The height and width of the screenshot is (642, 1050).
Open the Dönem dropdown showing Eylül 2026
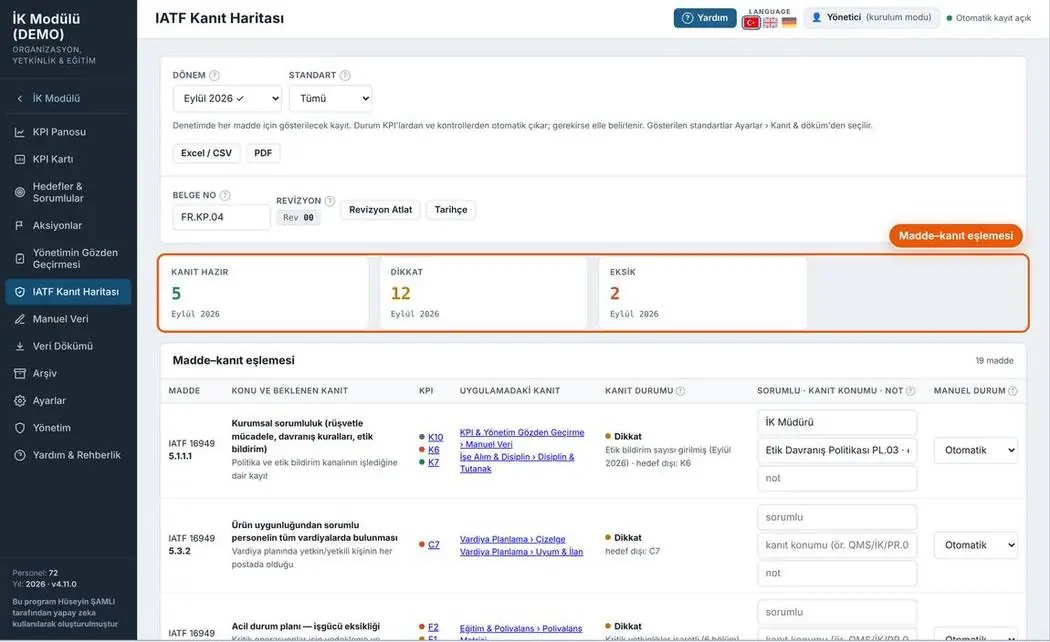[227, 98]
